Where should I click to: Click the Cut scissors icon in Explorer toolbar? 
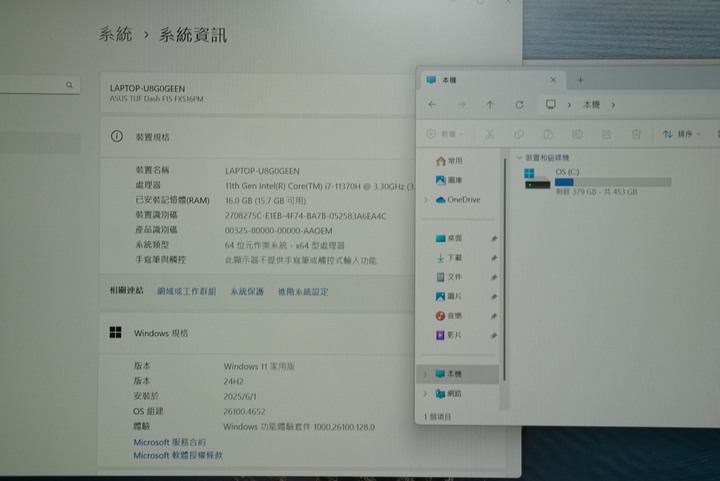[x=489, y=134]
